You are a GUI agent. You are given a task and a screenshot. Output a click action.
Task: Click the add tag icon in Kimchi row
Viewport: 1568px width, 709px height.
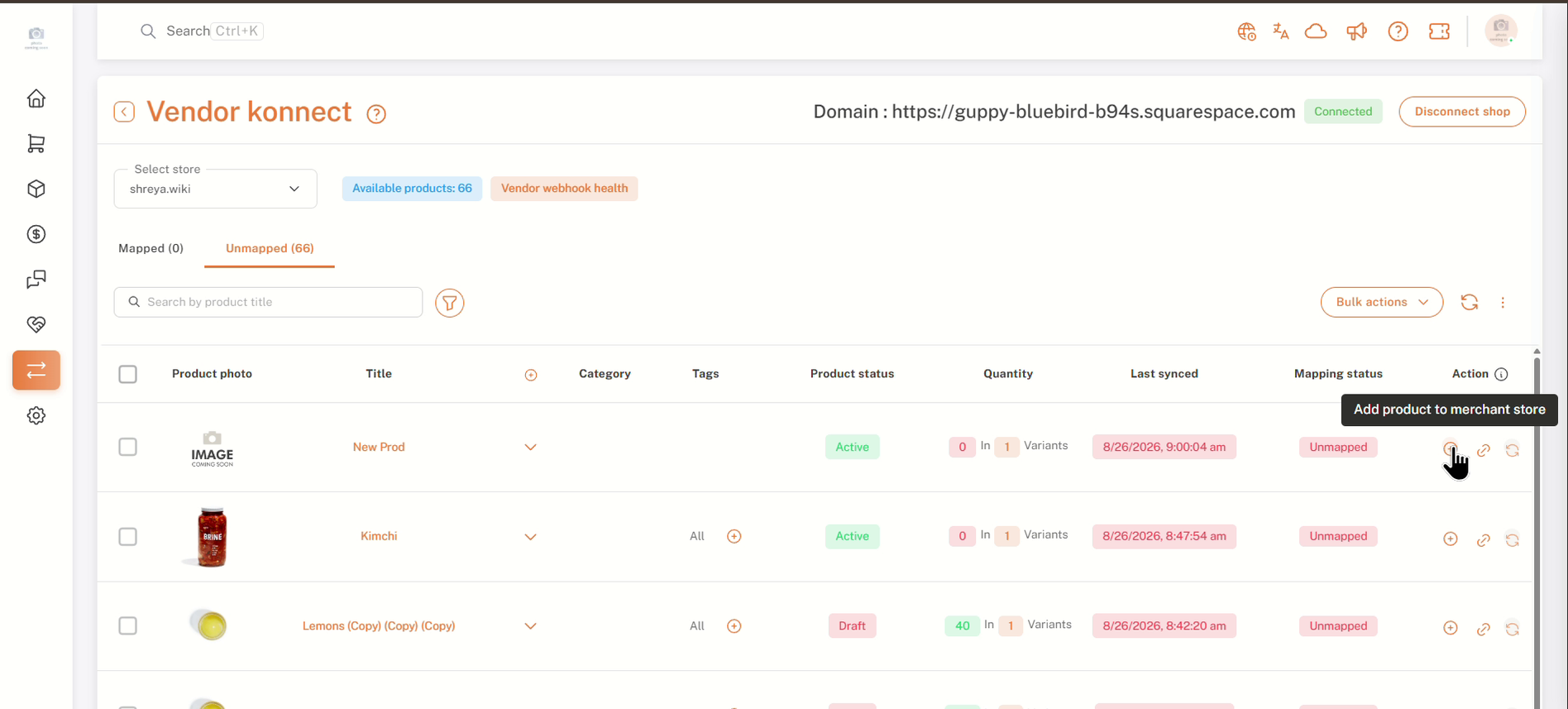[x=734, y=536]
